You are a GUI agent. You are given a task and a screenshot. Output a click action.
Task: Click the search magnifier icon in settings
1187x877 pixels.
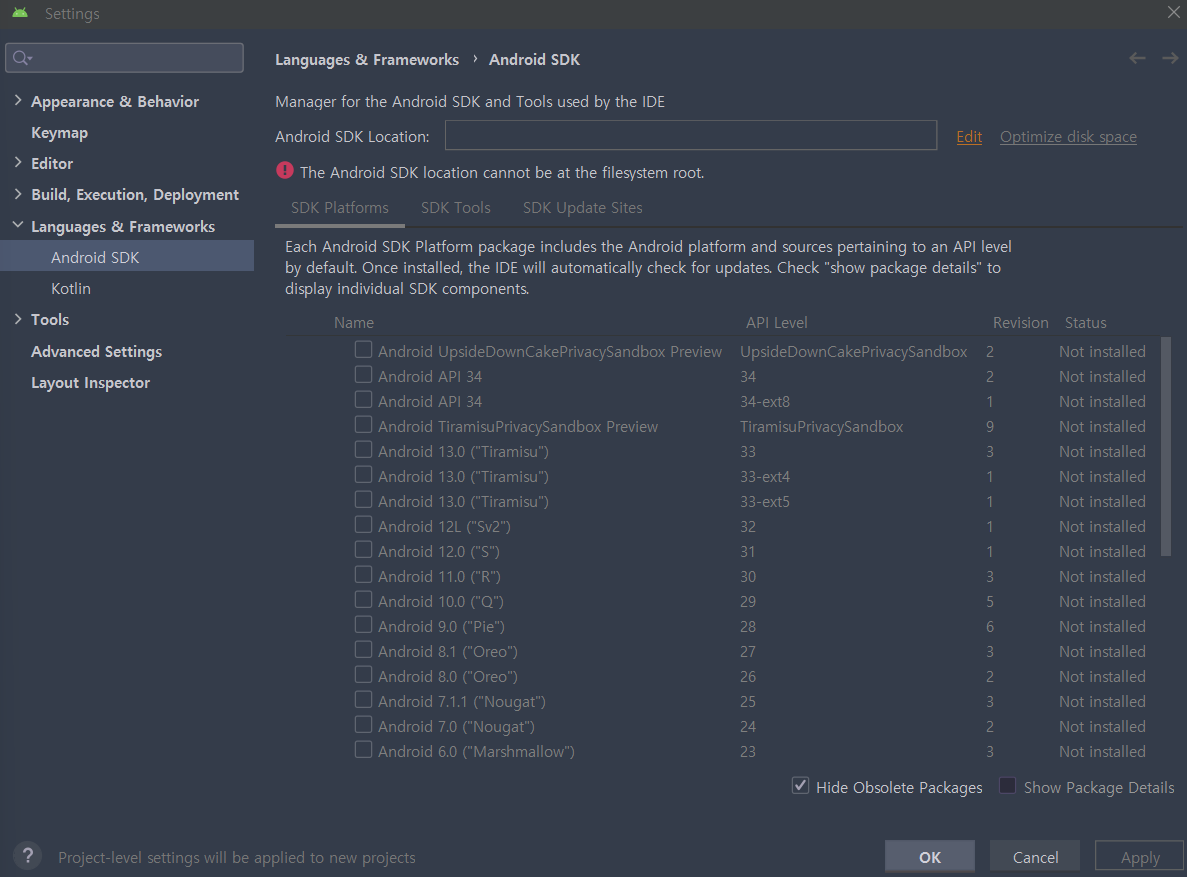click(x=22, y=58)
